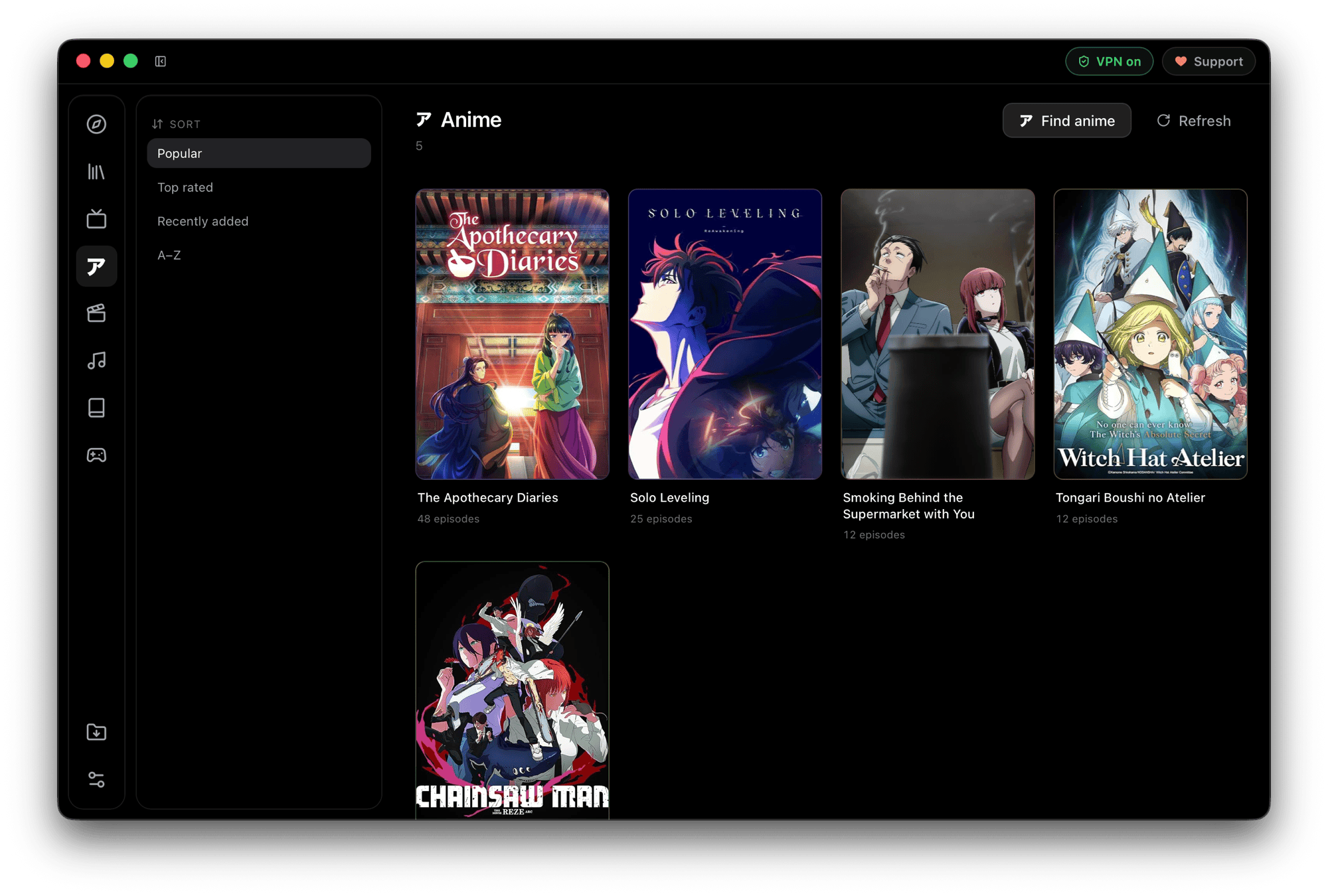Sort by Top rated

click(259, 187)
